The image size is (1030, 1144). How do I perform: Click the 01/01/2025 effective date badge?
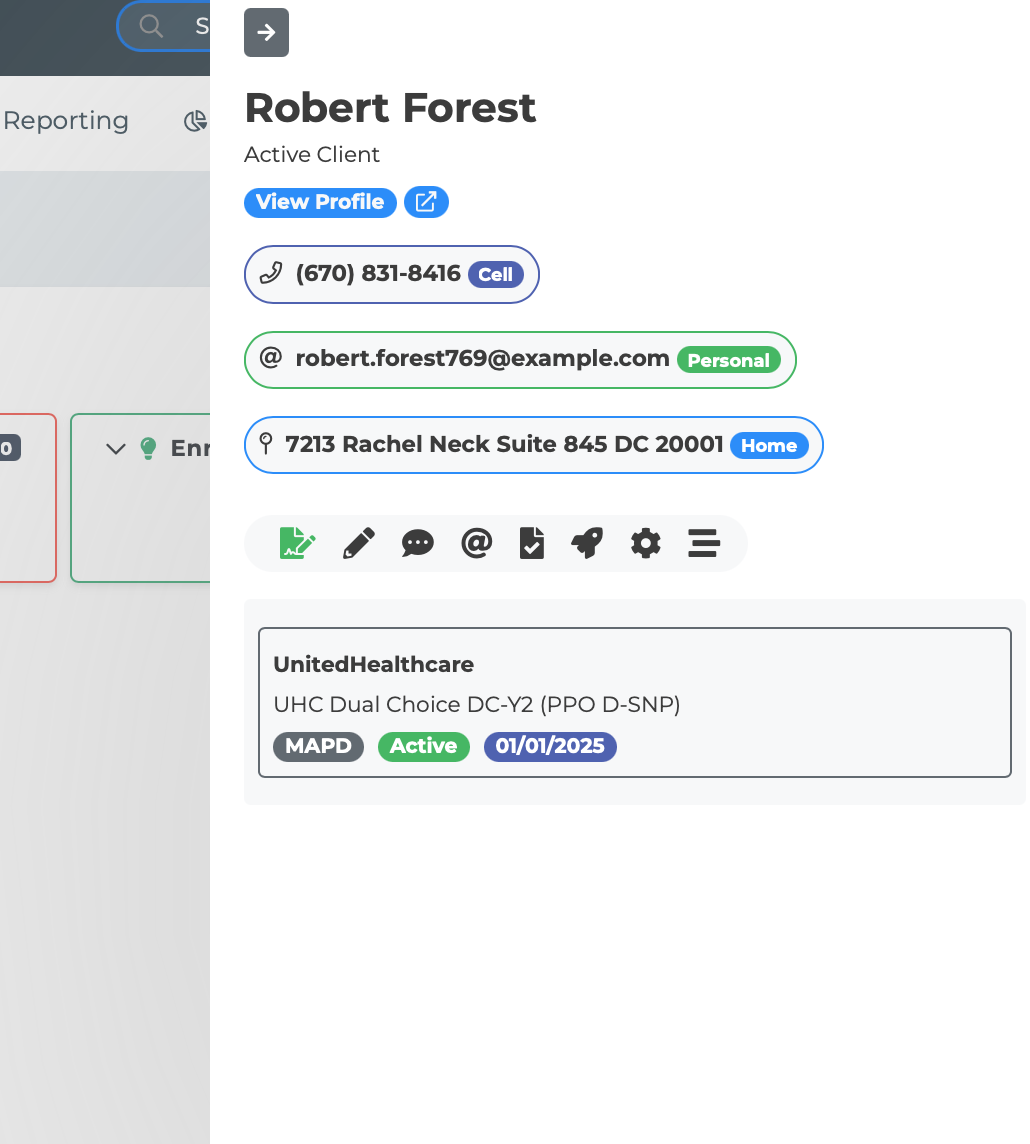pos(550,747)
